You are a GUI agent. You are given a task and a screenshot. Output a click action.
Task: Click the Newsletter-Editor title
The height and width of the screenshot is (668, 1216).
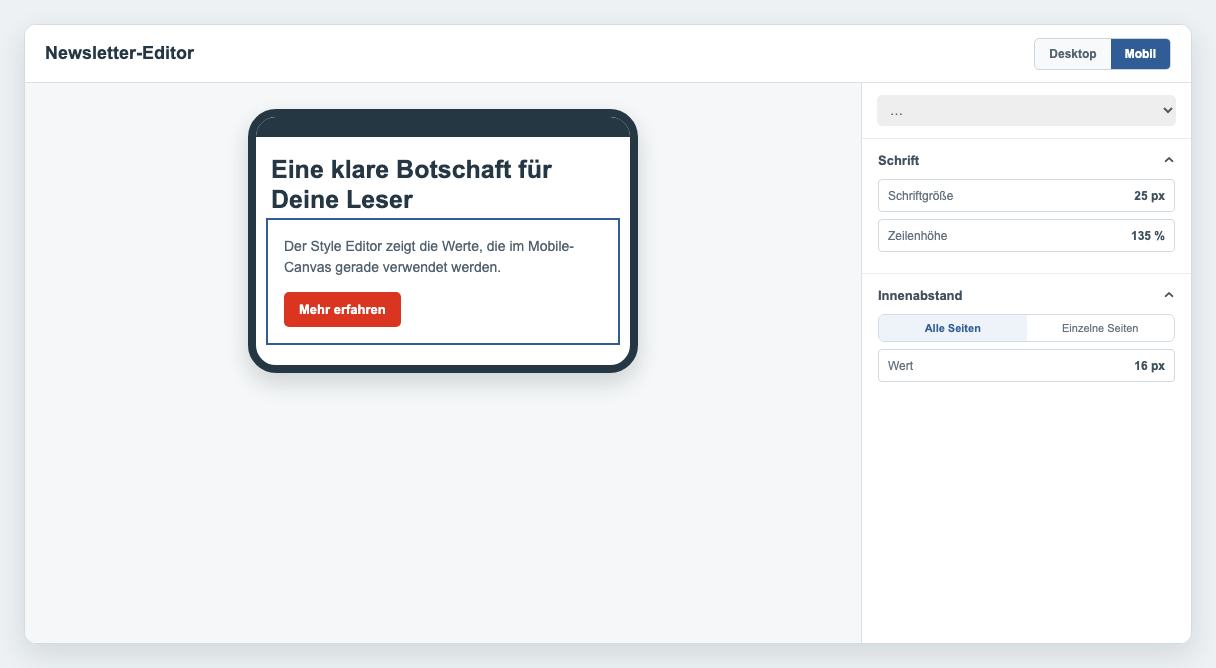(120, 53)
